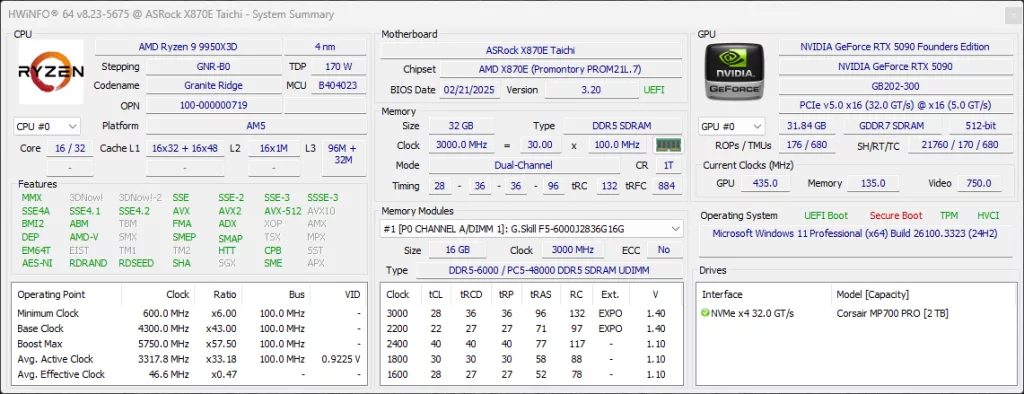1024x394 pixels.
Task: Click the AMD Ryzen CPU logo
Action: pos(51,72)
